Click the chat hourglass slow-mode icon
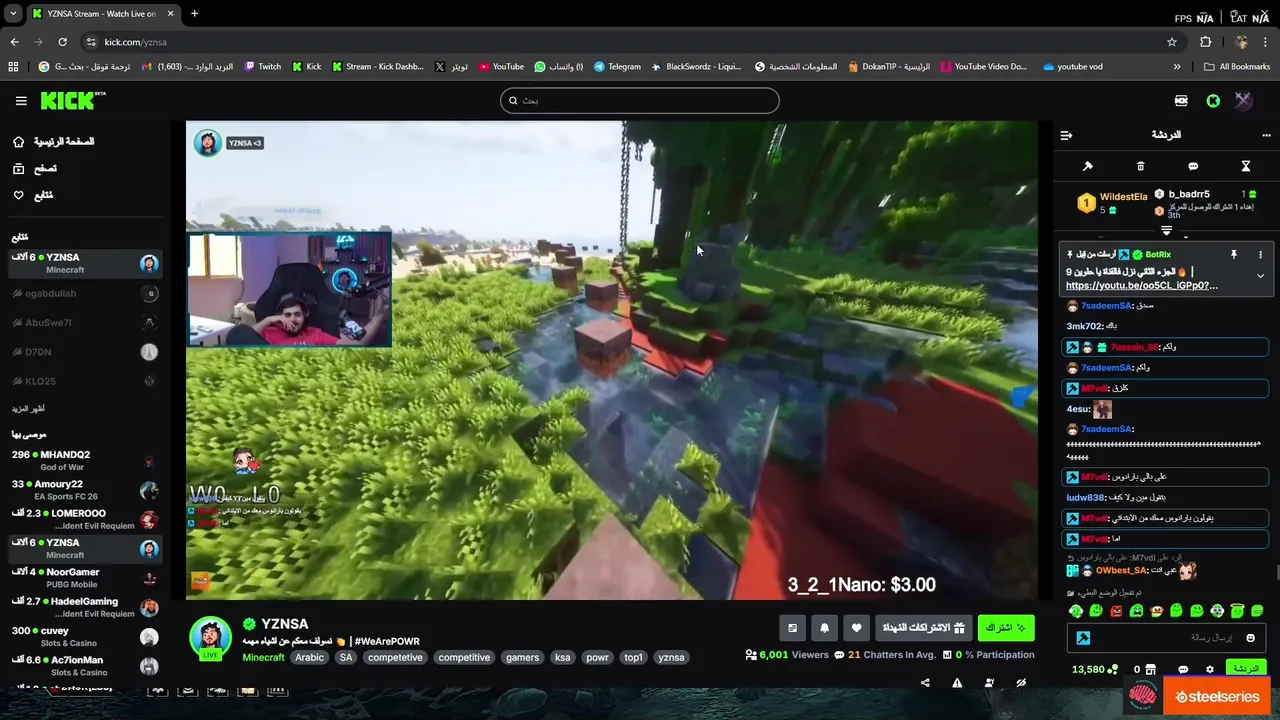This screenshot has height=720, width=1280. pyautogui.click(x=1246, y=166)
